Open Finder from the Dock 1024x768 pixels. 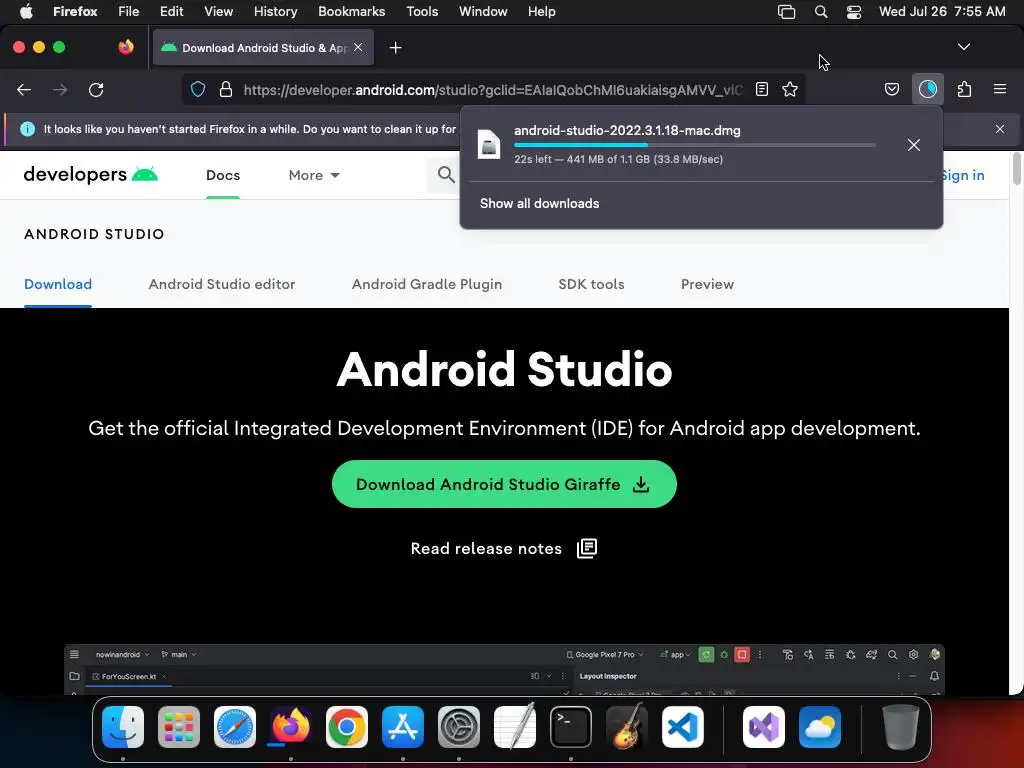123,727
